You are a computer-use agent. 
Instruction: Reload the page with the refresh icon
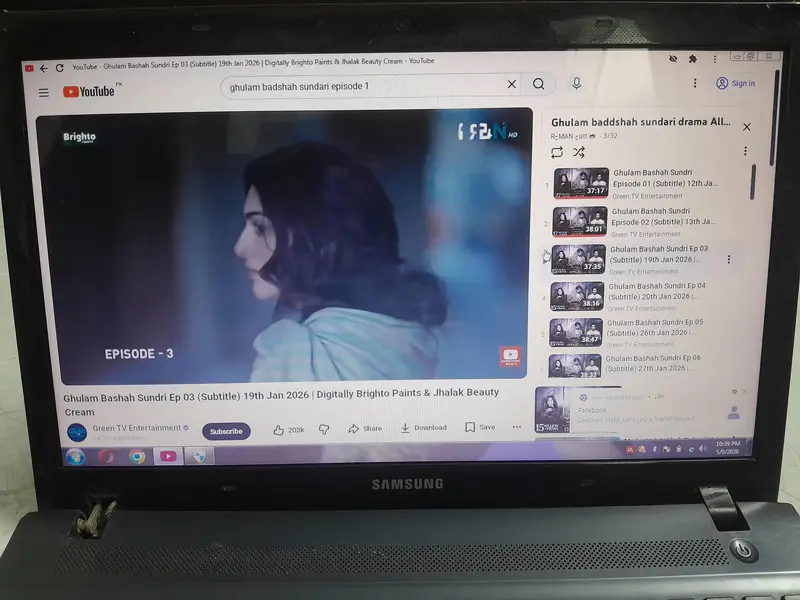tap(60, 67)
